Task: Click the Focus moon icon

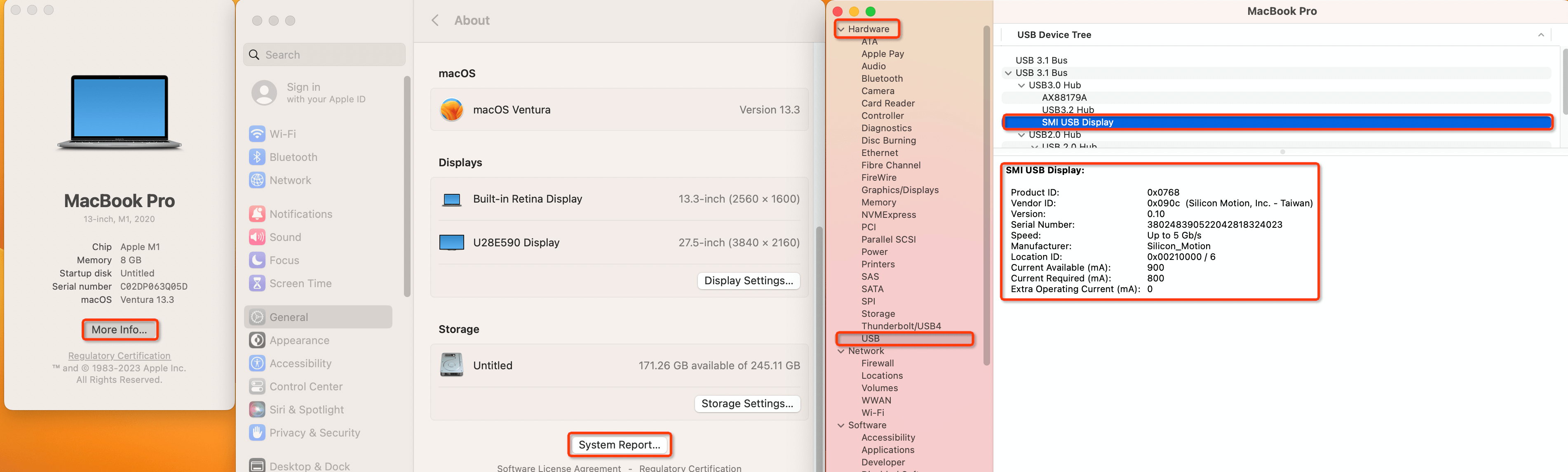Action: [x=257, y=260]
